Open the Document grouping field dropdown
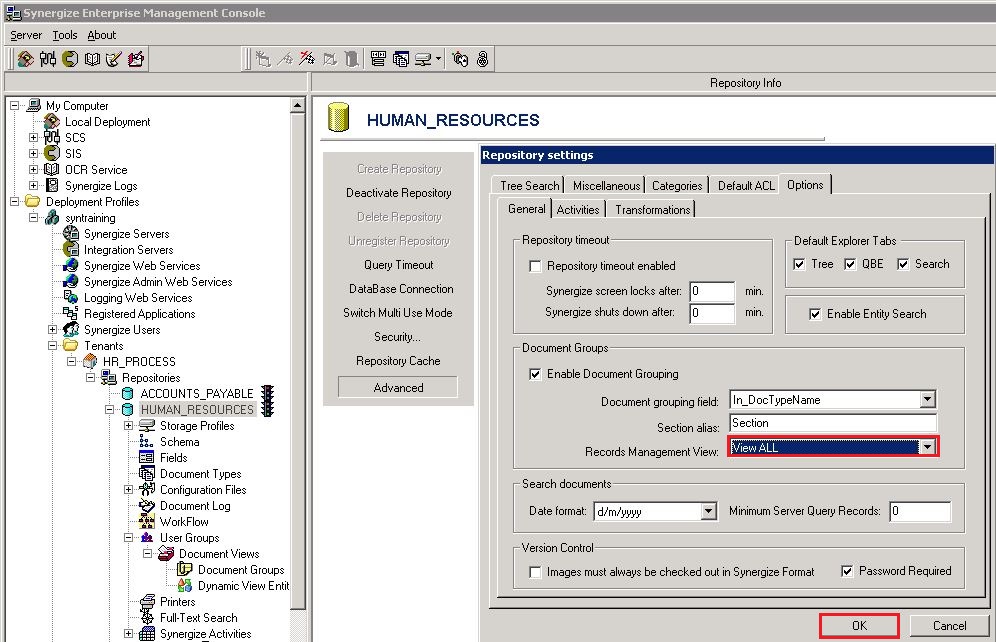Screen dimensions: 996x642 [x=927, y=399]
